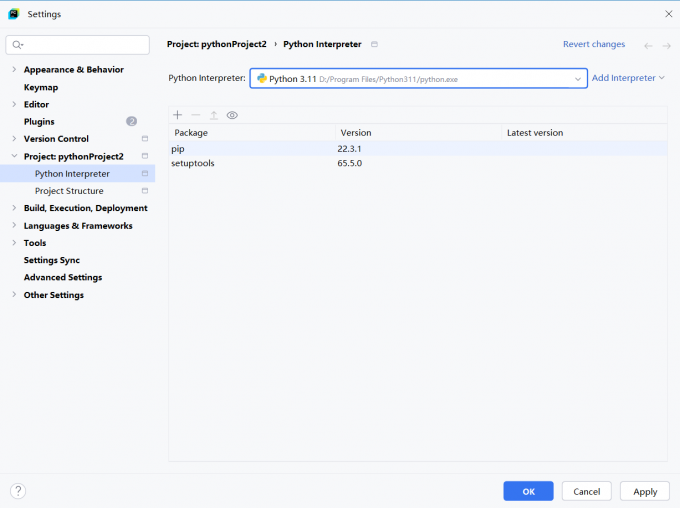
Task: Click the uninstall package minus icon
Action: tap(196, 115)
